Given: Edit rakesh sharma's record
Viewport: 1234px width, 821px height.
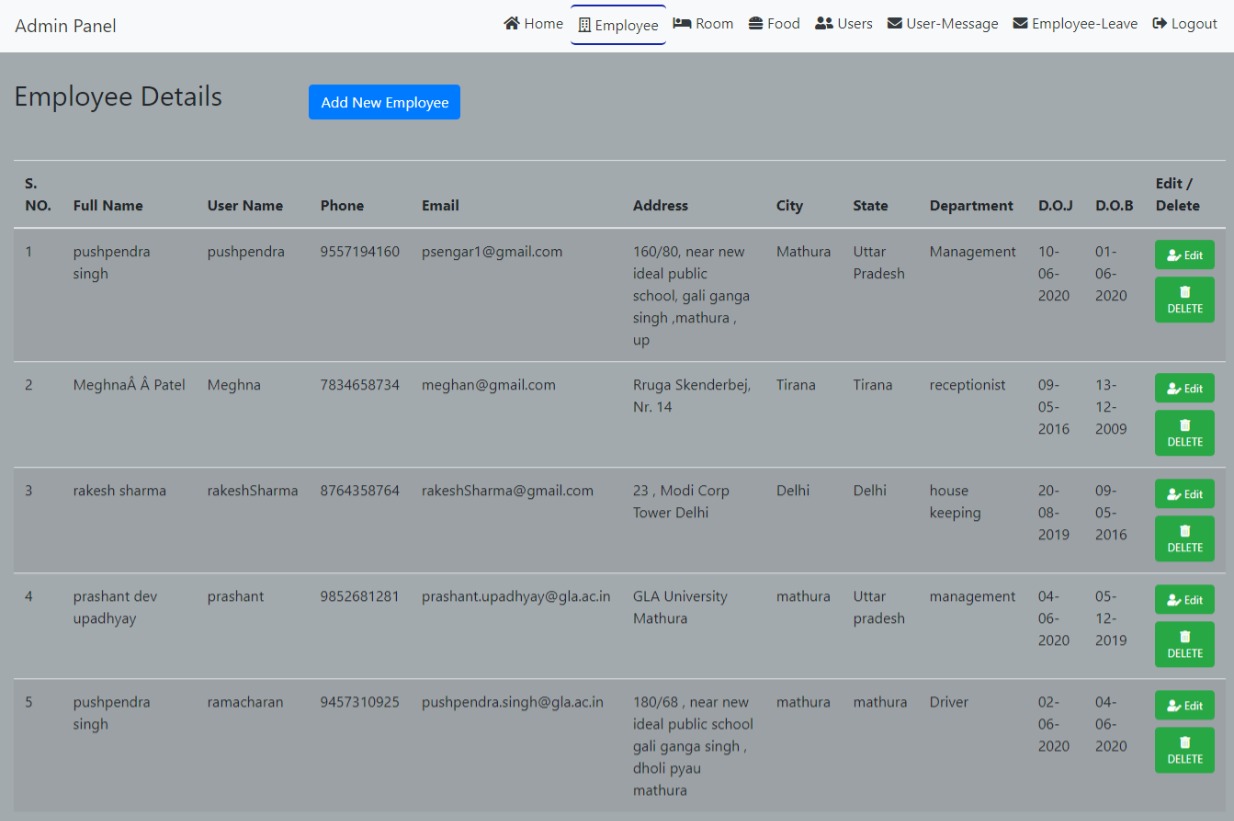Looking at the screenshot, I should 1185,494.
